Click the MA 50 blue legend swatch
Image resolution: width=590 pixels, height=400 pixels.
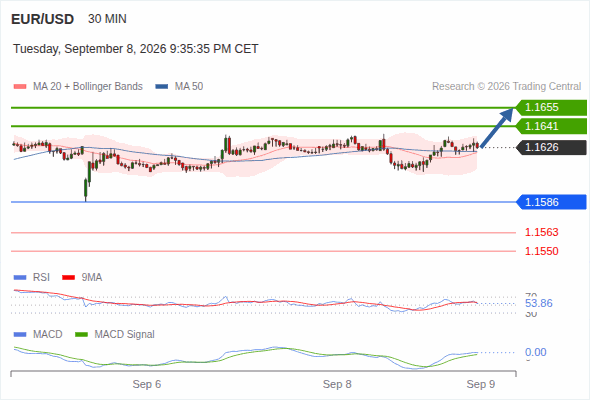coord(161,87)
